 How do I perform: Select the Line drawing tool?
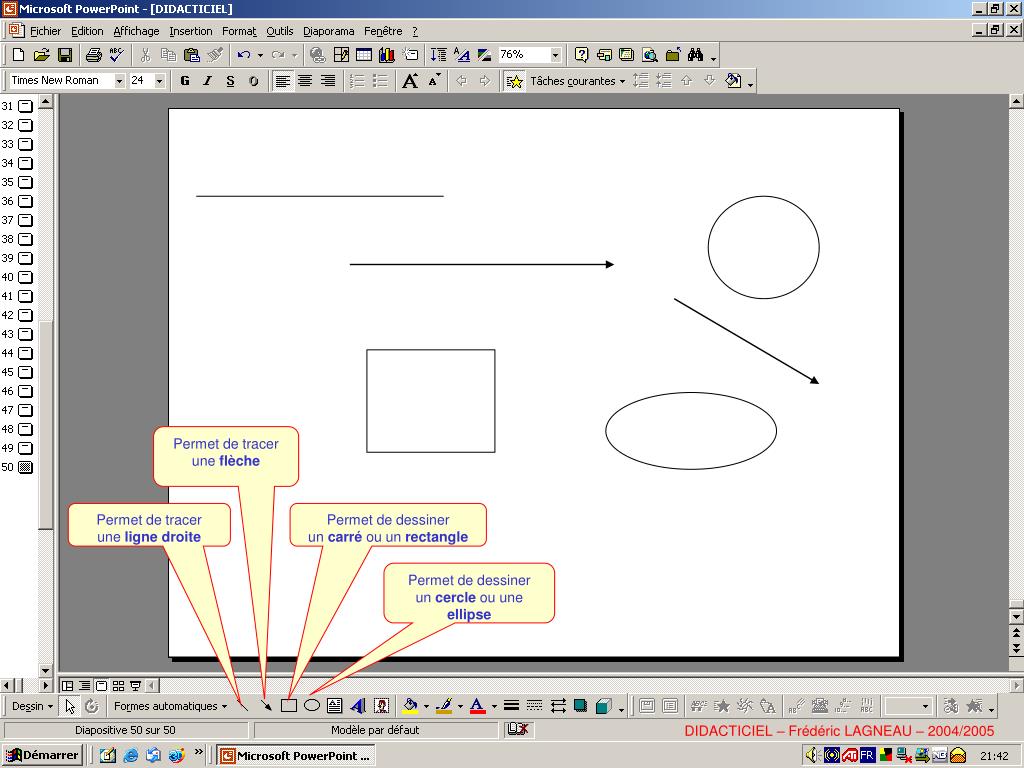243,706
